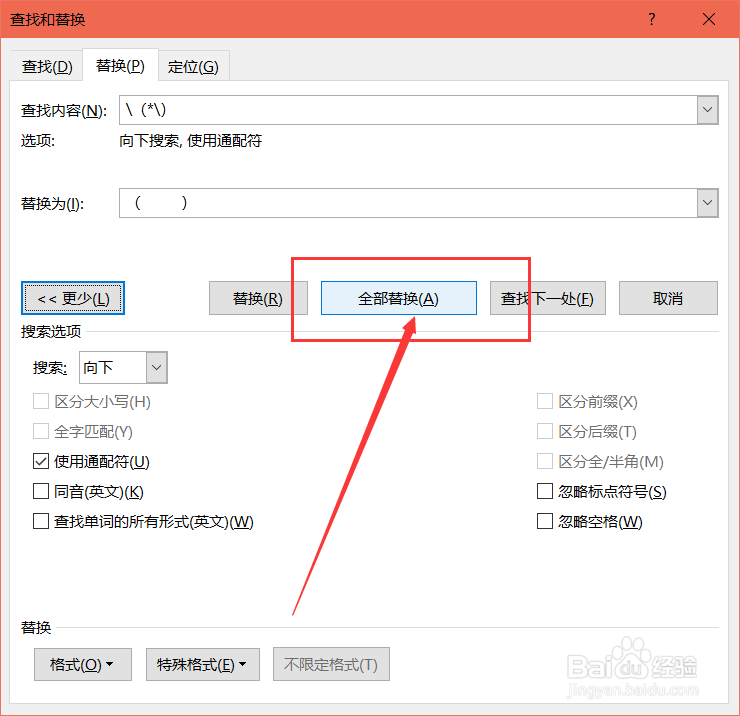740x716 pixels.
Task: Click the 查找下一处(F) button
Action: (547, 298)
